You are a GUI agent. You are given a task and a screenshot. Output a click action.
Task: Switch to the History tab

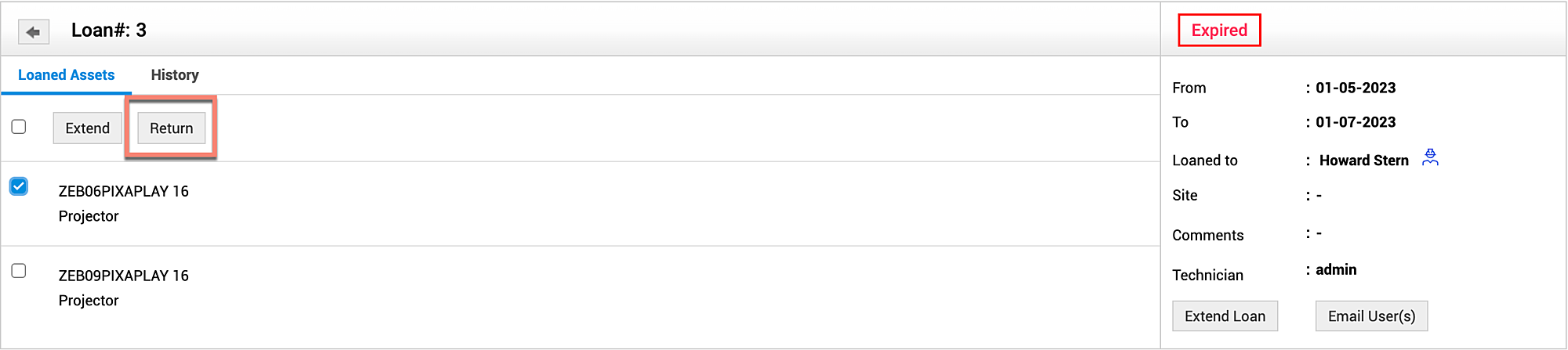[175, 75]
